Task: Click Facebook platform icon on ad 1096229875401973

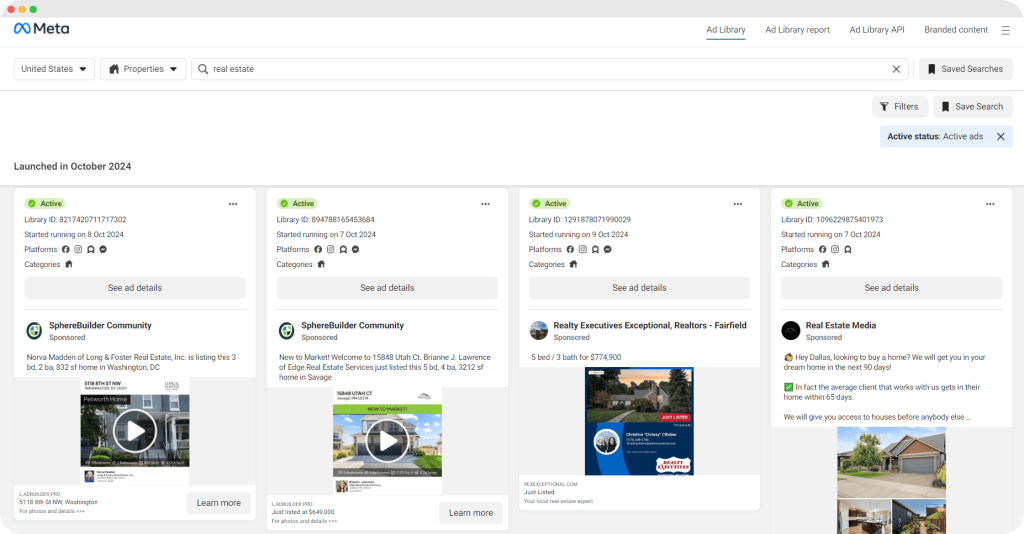Action: (x=822, y=249)
